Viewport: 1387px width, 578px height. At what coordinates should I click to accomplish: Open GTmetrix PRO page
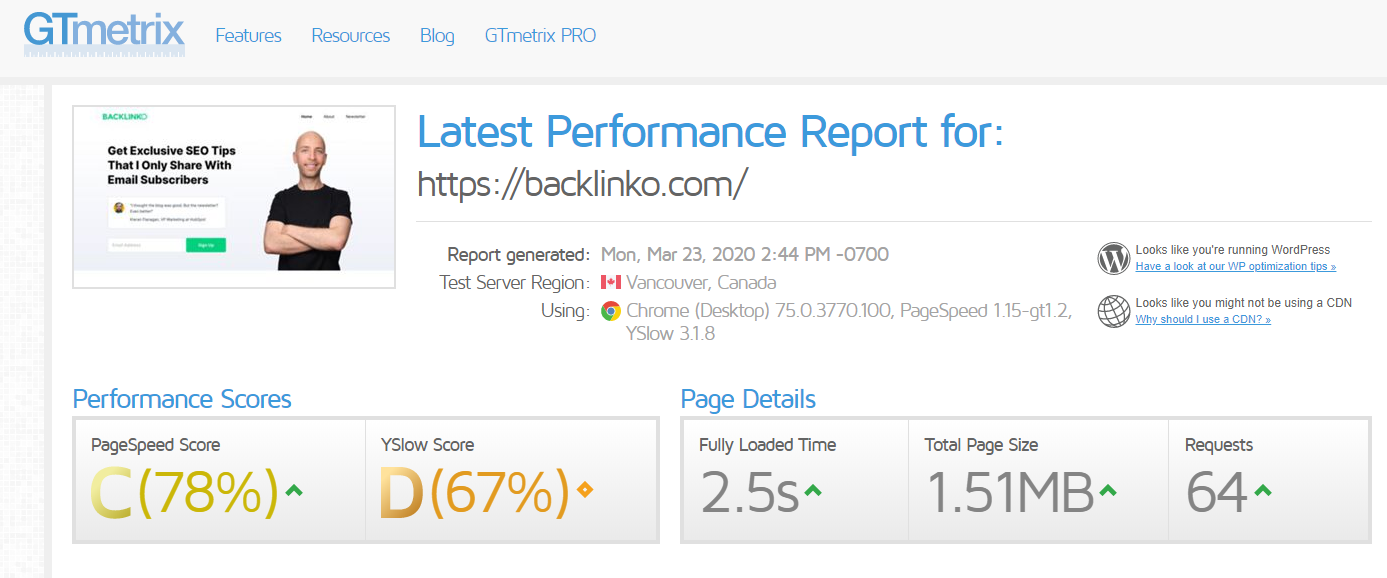point(540,36)
